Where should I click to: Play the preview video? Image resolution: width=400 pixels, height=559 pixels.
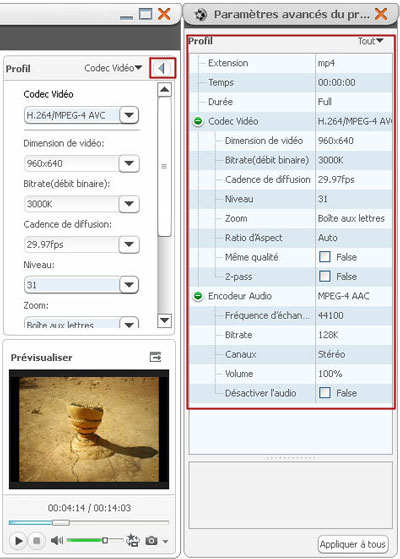[x=18, y=541]
